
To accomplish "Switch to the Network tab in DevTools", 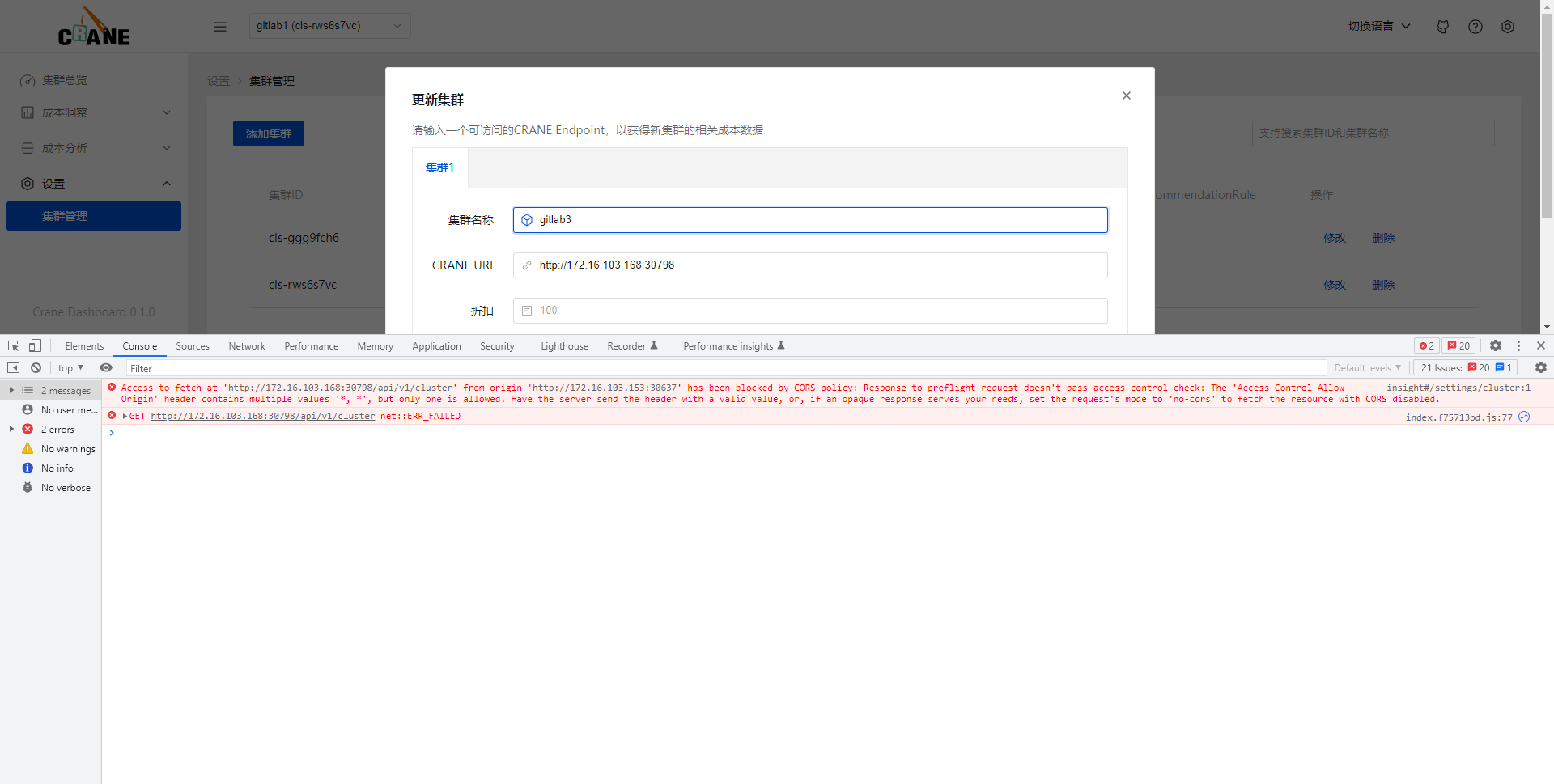I will 246,345.
